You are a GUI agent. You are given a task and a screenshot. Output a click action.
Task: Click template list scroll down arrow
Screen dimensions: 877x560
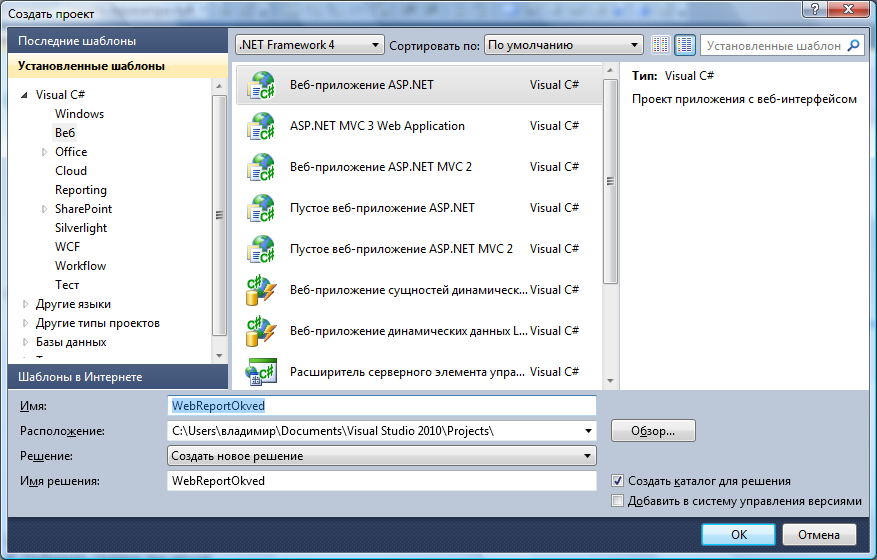coord(610,380)
